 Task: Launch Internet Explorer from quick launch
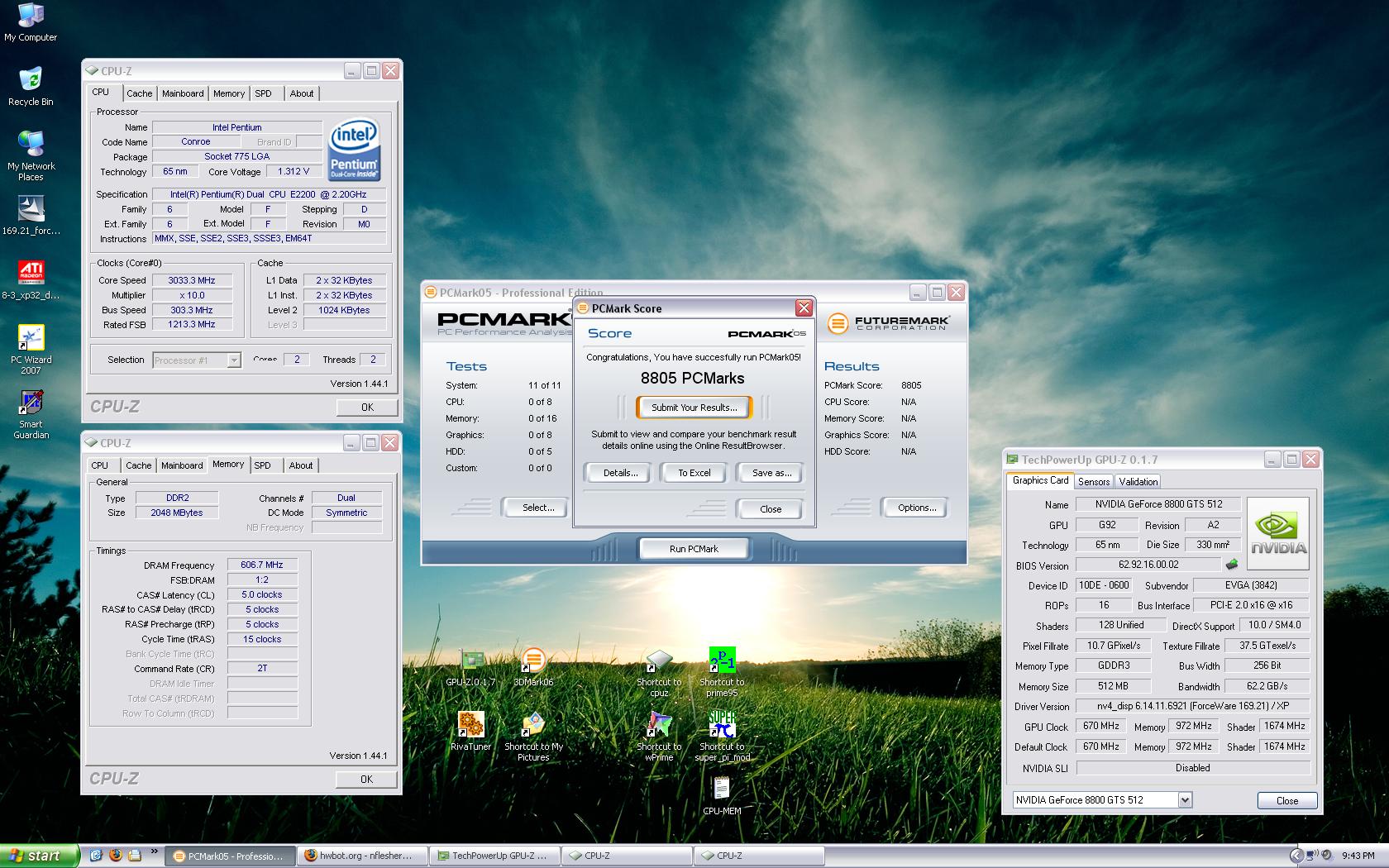[96, 856]
